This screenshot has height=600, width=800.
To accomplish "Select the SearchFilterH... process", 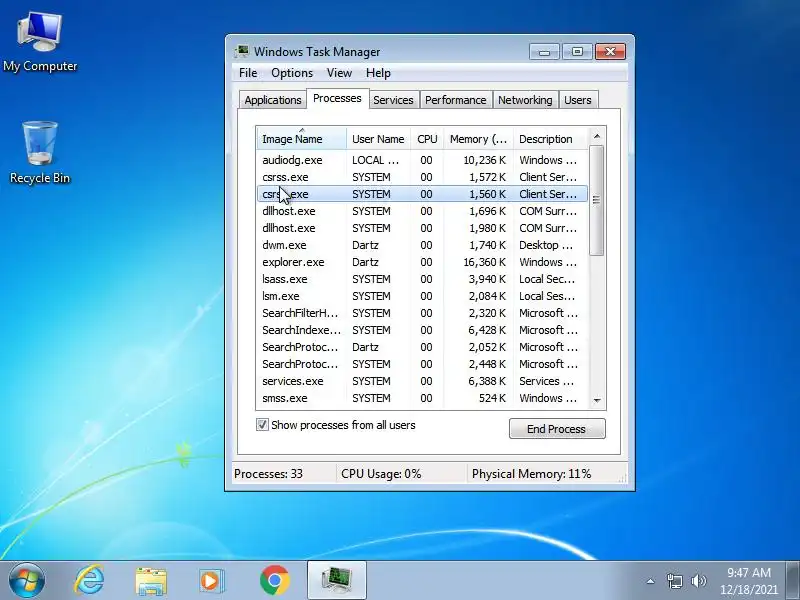I will [422, 313].
